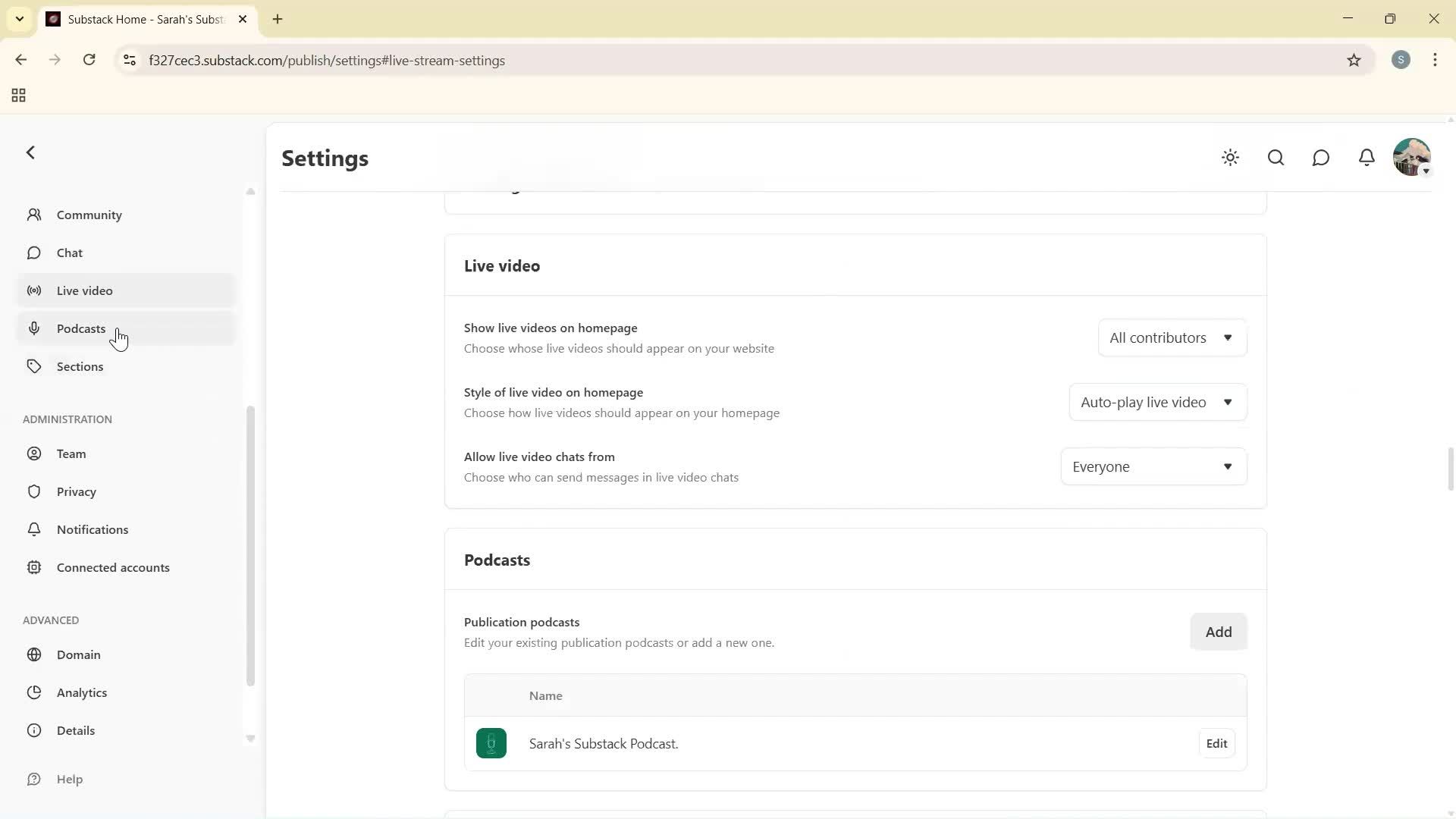Select Privacy in the sidebar

coord(77,491)
